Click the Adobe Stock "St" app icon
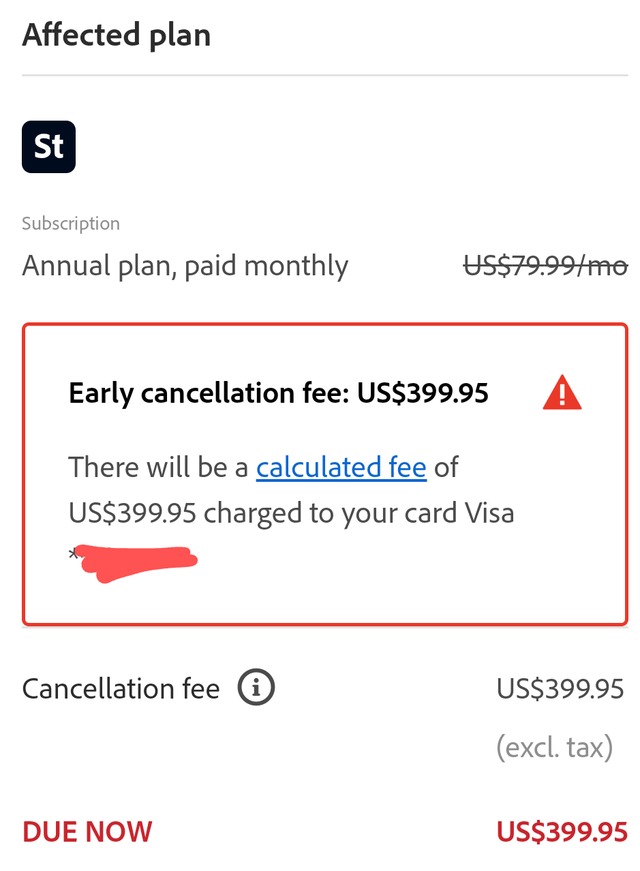 [x=48, y=147]
